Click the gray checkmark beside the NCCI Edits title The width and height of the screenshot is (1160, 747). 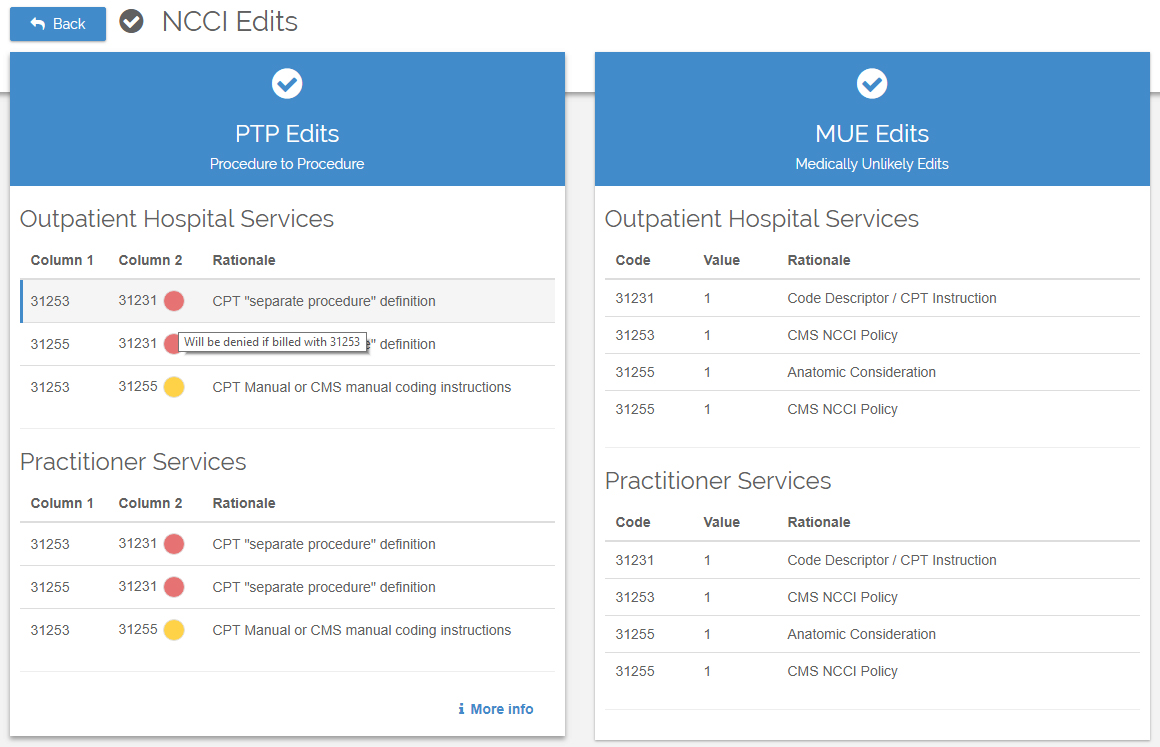pyautogui.click(x=130, y=20)
